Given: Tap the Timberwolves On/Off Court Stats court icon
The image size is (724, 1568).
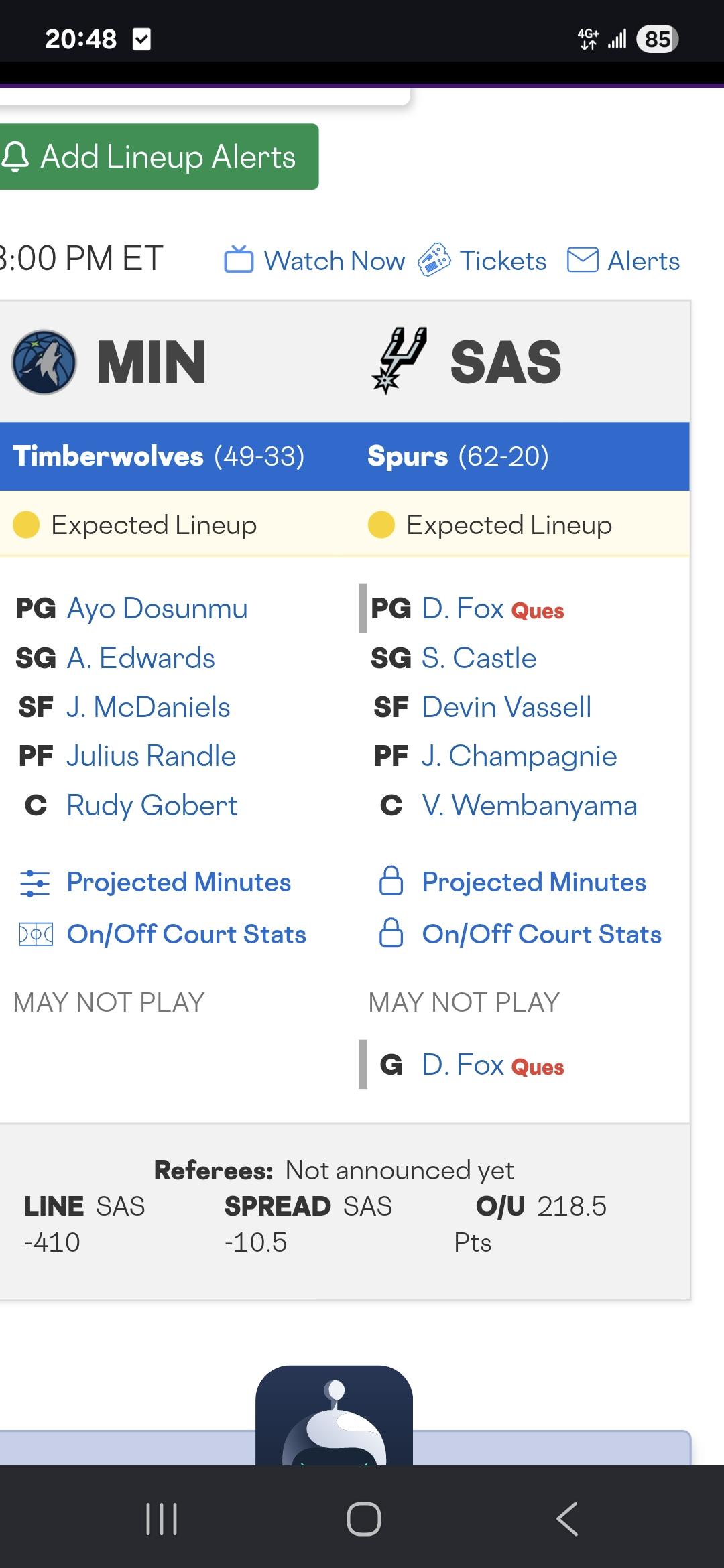Looking at the screenshot, I should pos(36,935).
